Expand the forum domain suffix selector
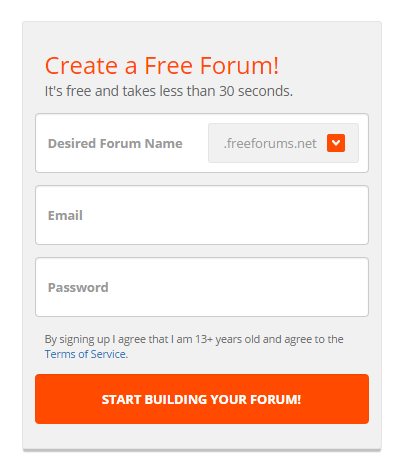403x469 pixels. pyautogui.click(x=283, y=143)
